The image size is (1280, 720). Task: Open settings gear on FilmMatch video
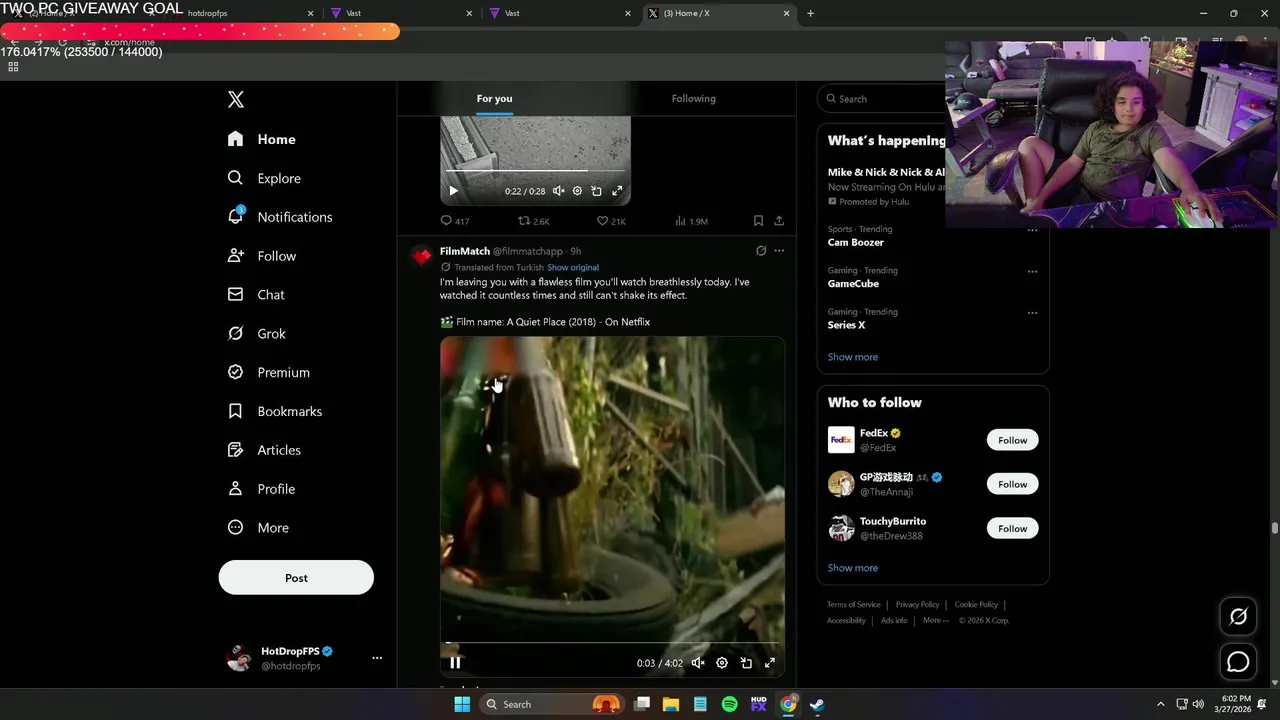722,662
